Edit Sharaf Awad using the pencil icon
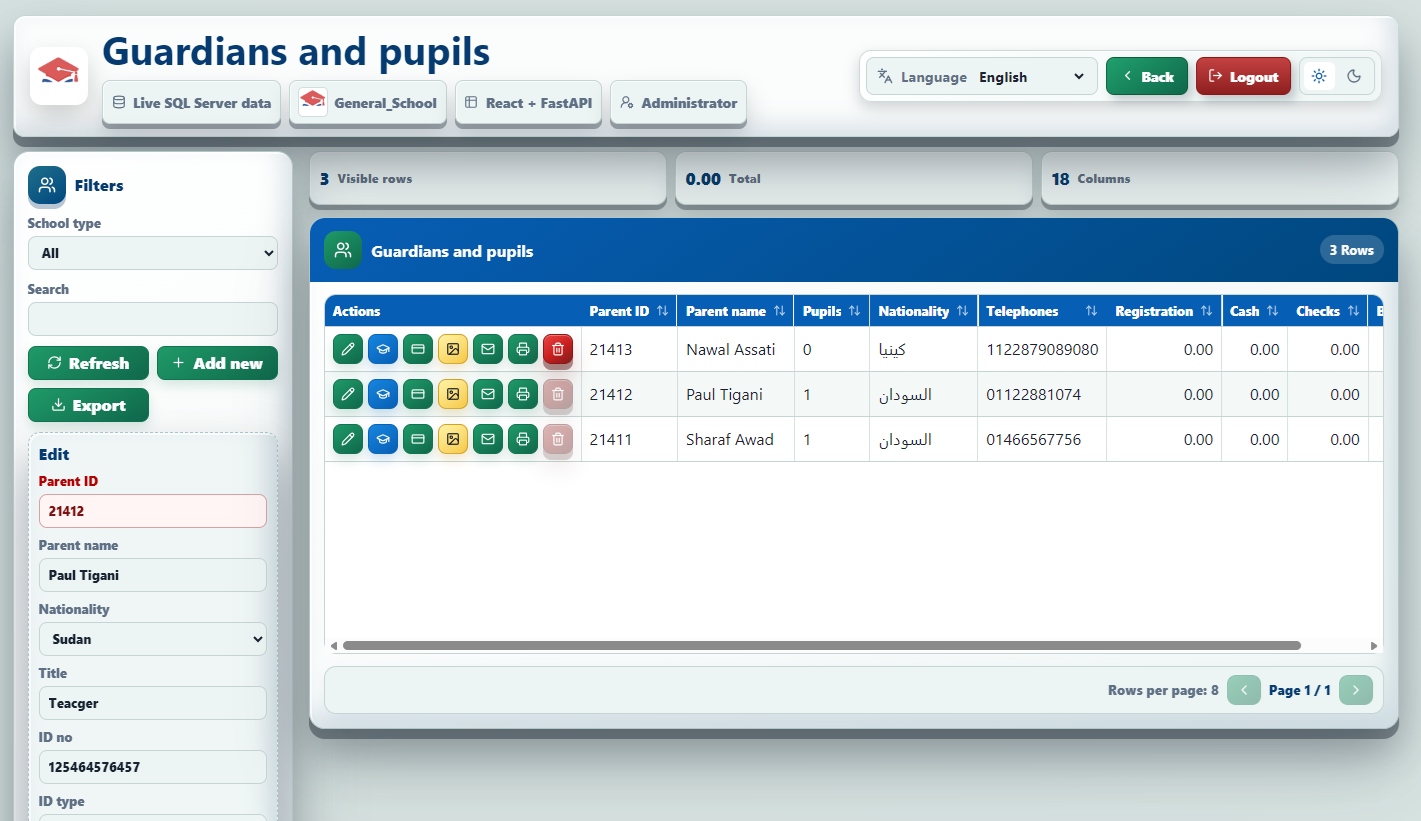Image resolution: width=1421 pixels, height=821 pixels. tap(348, 439)
